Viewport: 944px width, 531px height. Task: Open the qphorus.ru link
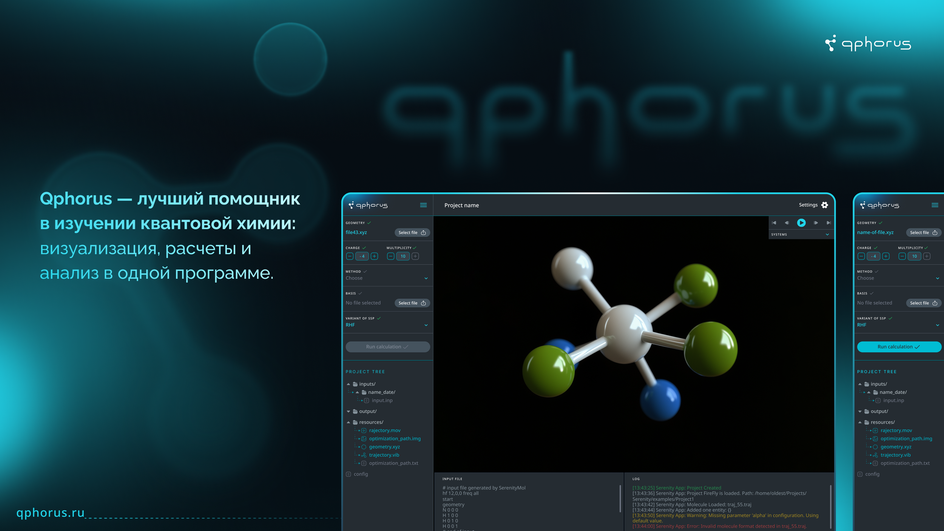(x=51, y=512)
